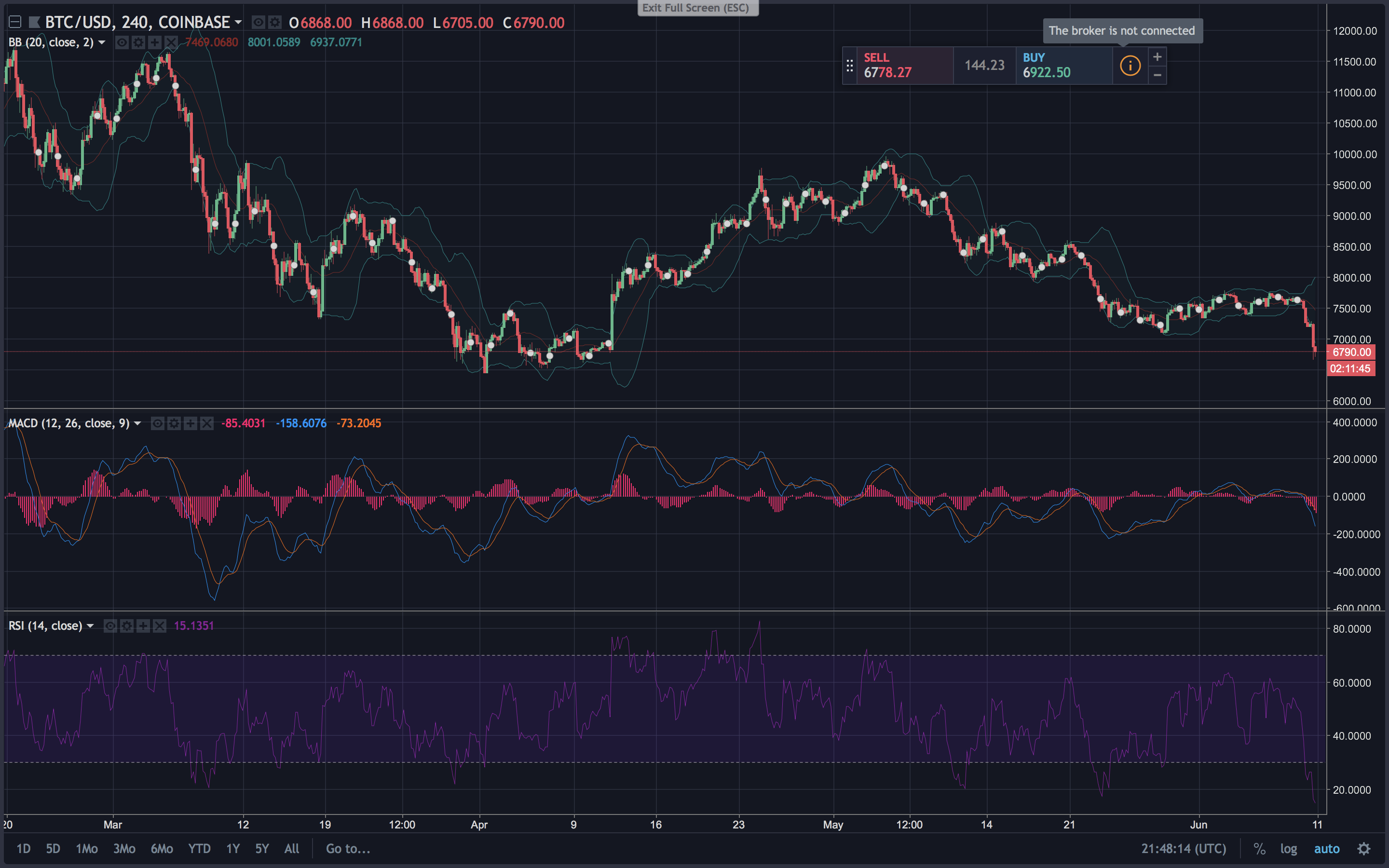Toggle RSI indicator visibility eye
This screenshot has width=1389, height=868.
[111, 626]
